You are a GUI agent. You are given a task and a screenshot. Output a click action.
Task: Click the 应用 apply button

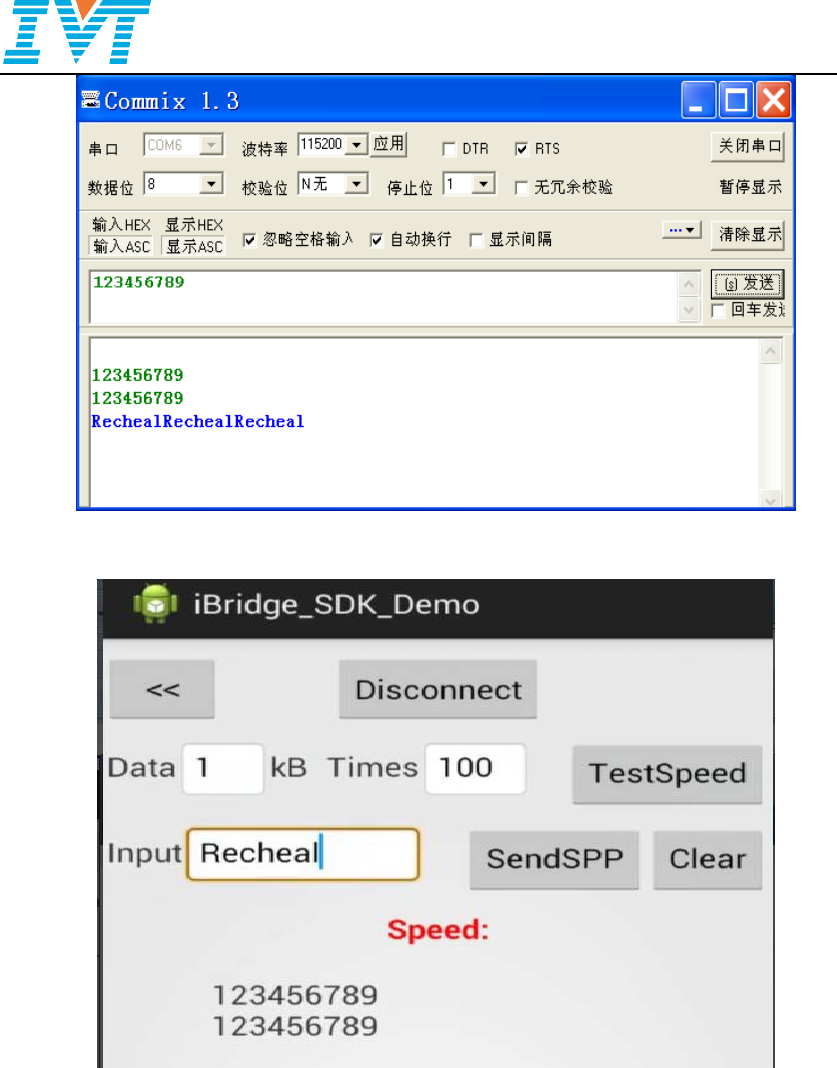389,144
